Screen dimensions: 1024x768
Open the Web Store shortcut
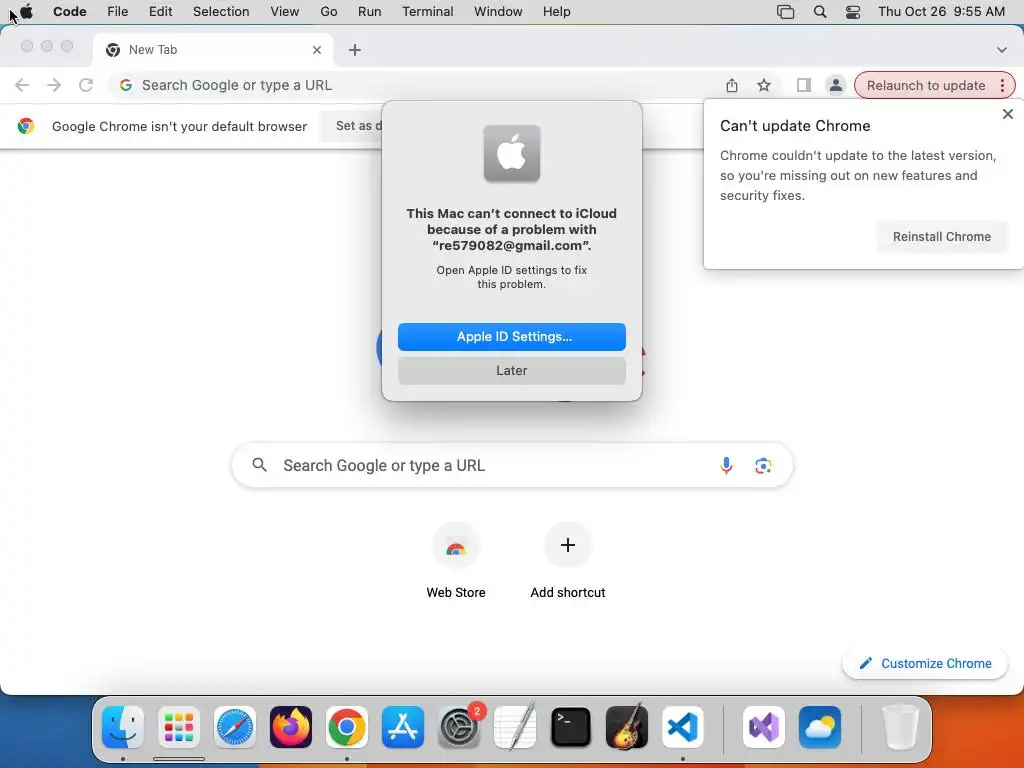456,560
